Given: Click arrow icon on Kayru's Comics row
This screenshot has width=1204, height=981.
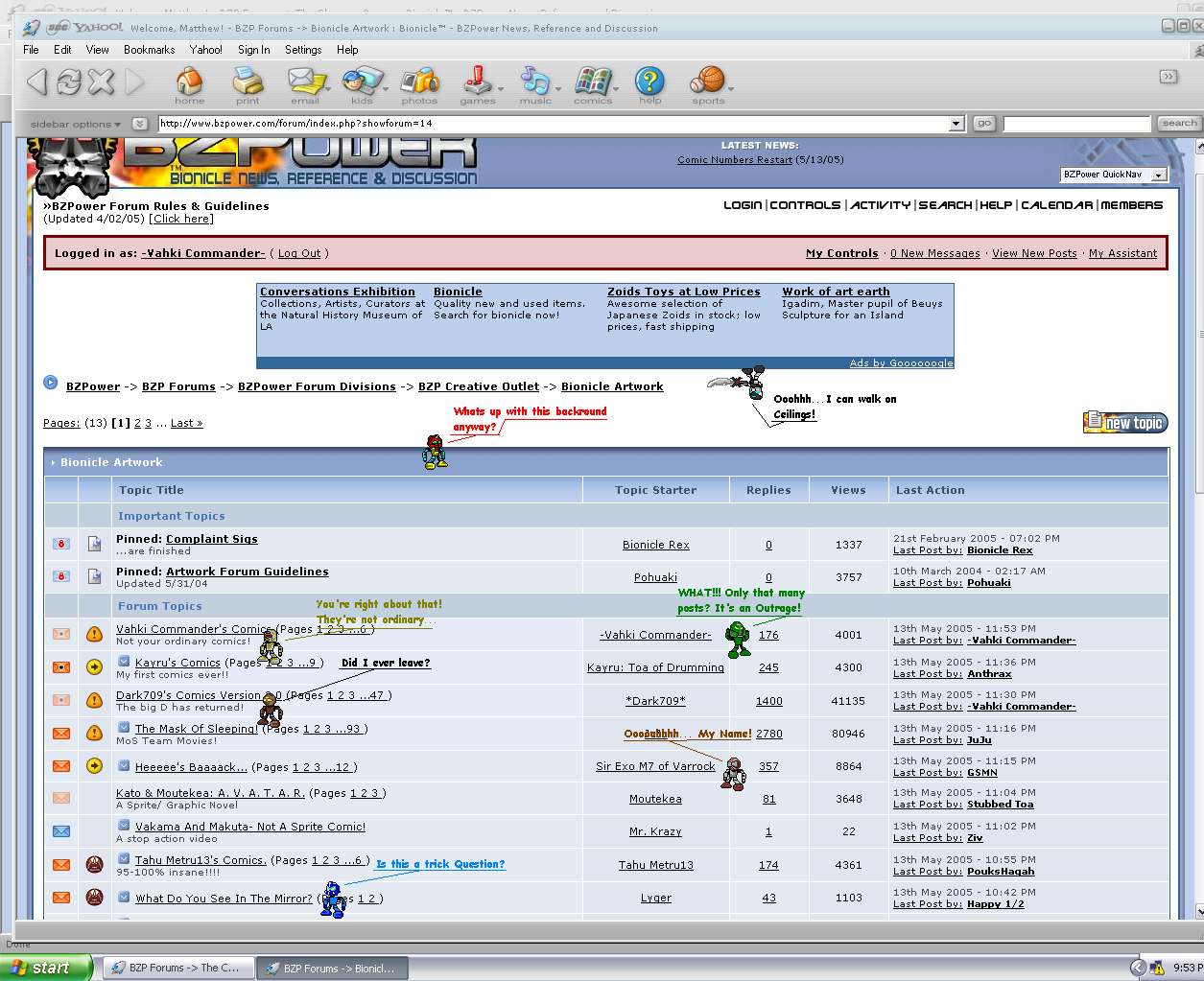Looking at the screenshot, I should tap(94, 666).
